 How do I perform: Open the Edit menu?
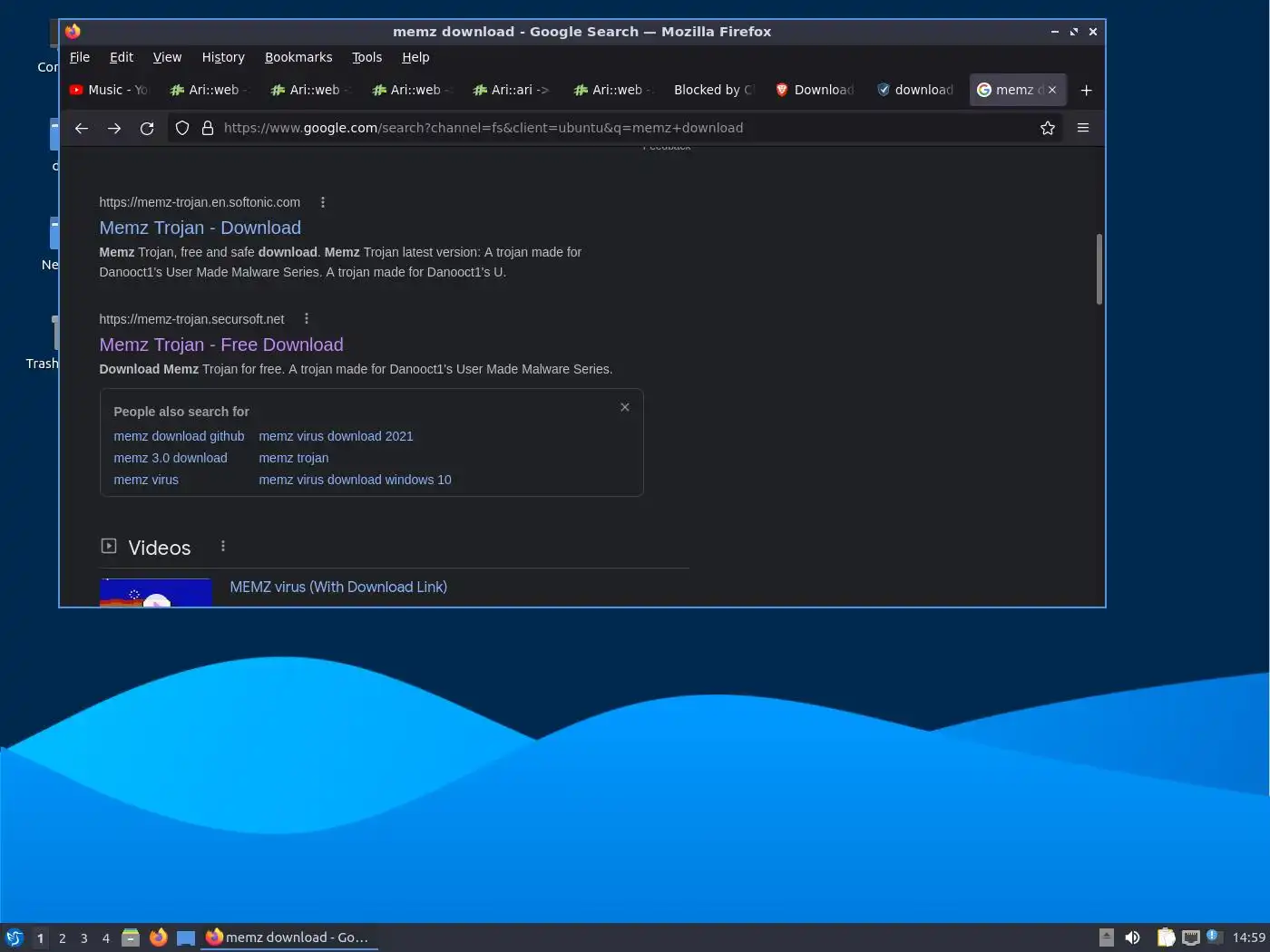(122, 57)
